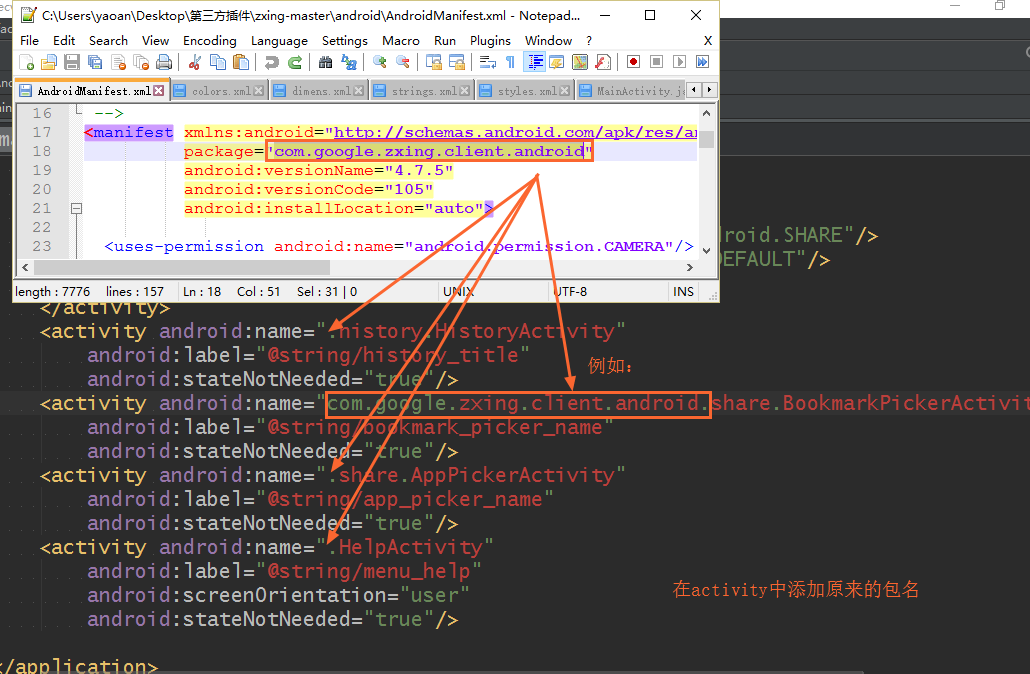
Task: Open the Encoding menu
Action: pos(210,41)
